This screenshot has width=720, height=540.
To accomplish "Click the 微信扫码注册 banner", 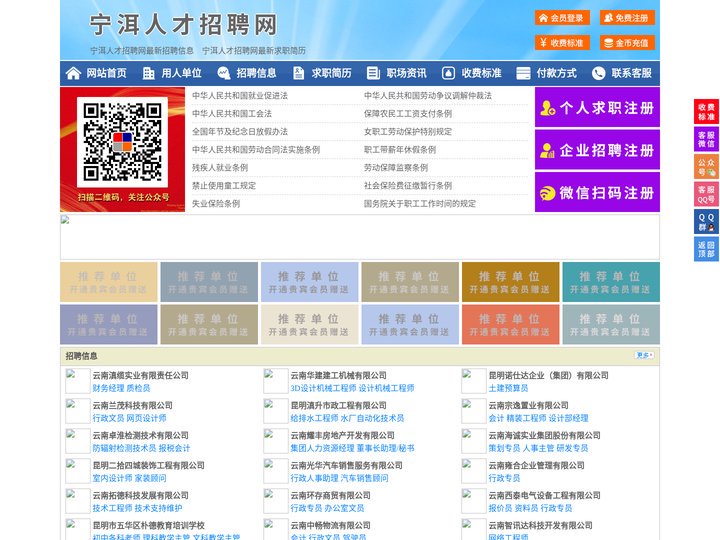I will [597, 192].
